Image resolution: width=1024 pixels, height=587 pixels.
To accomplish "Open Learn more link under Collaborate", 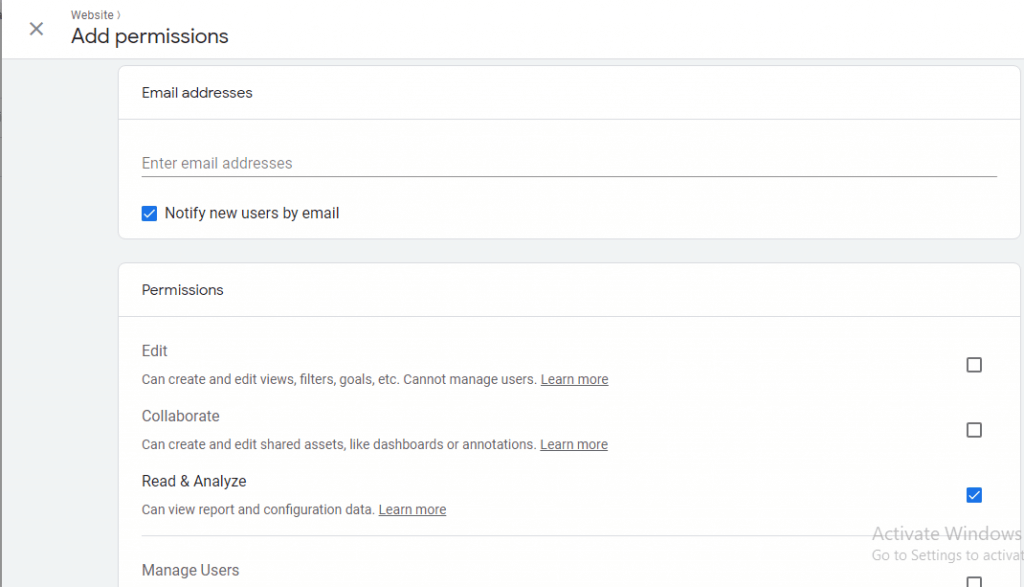I will point(574,445).
